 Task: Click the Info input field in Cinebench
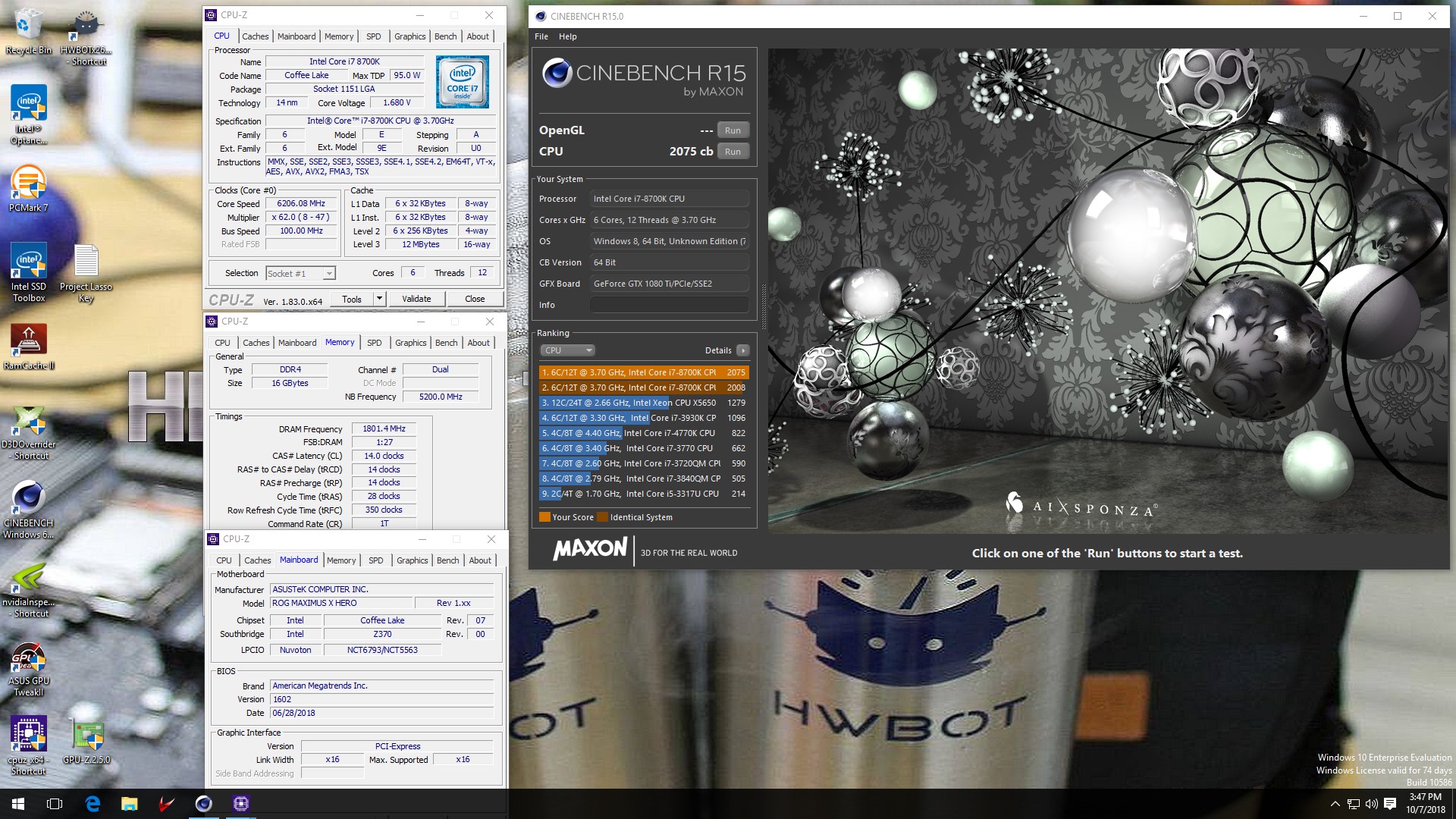click(x=670, y=305)
